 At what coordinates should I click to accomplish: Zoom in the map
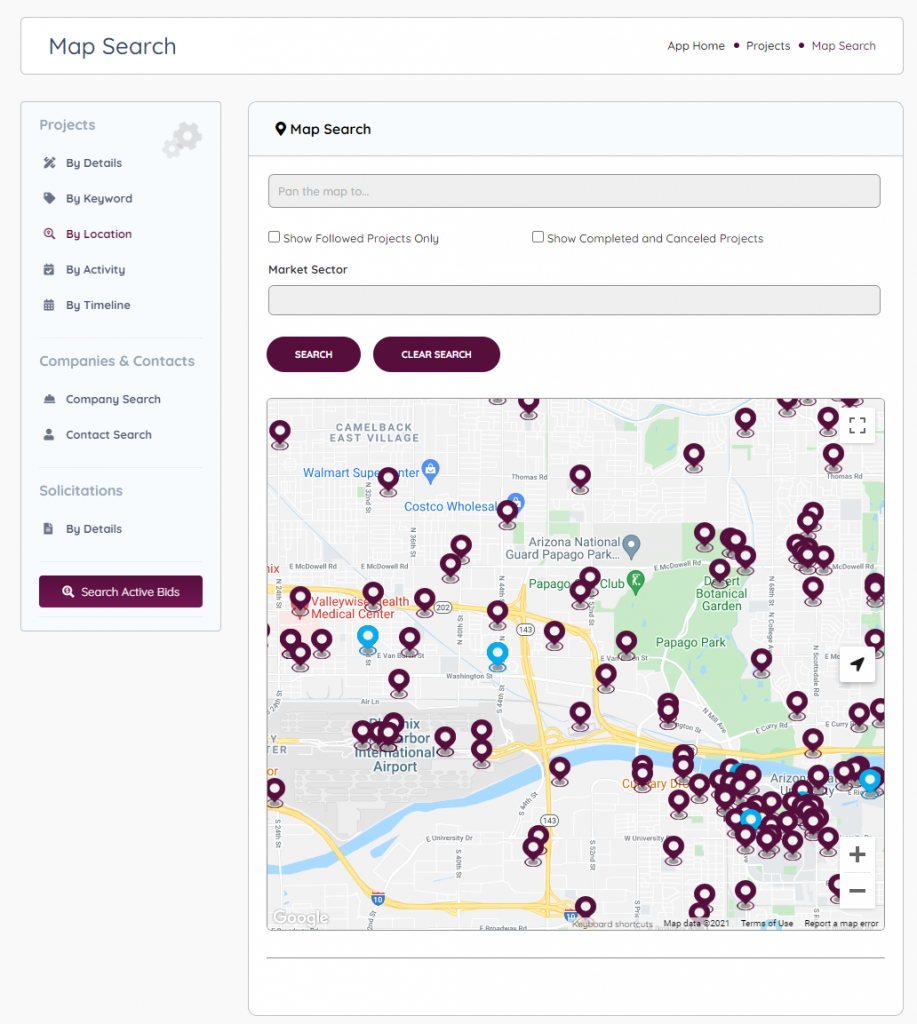click(x=857, y=854)
